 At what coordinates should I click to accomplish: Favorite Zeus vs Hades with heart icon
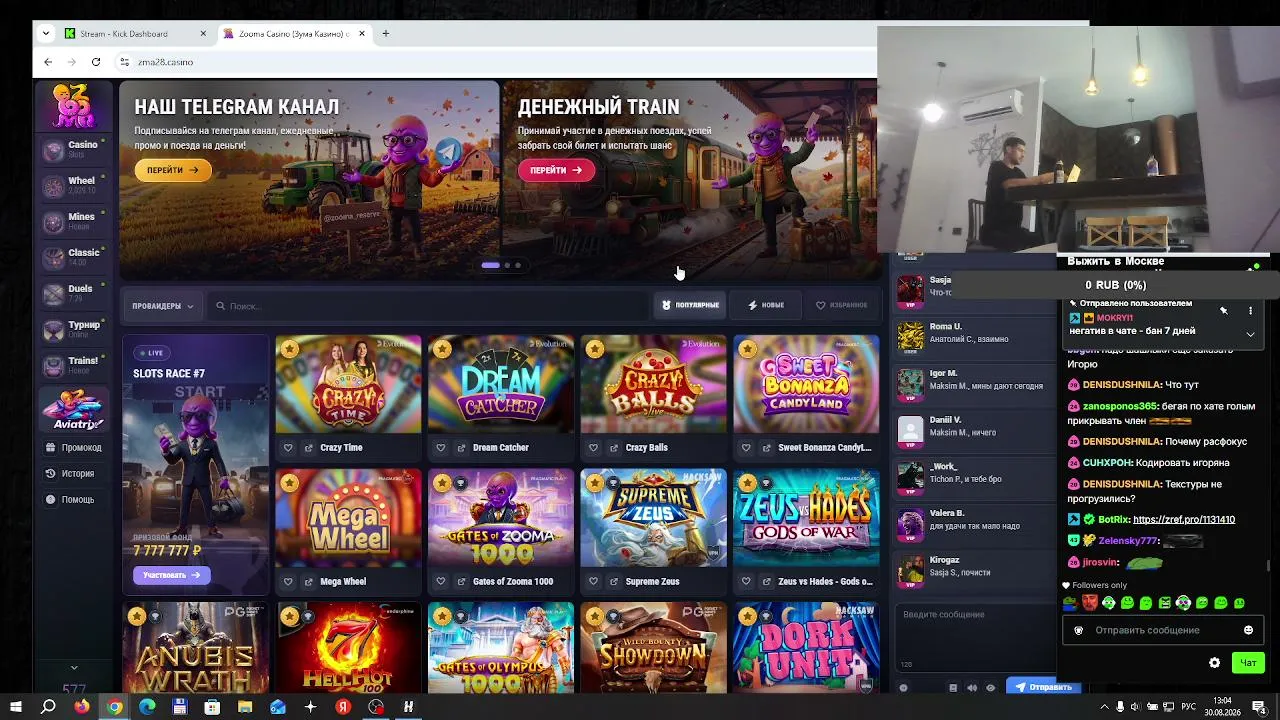point(747,582)
